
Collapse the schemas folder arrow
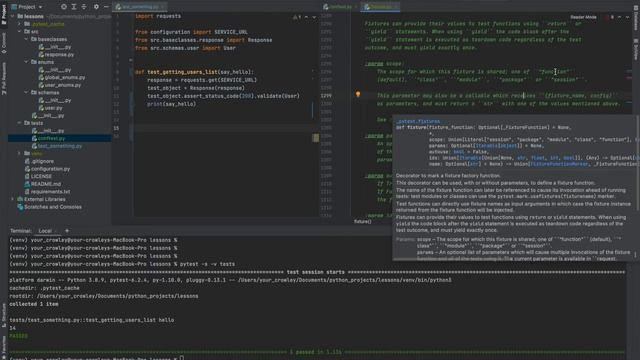(x=26, y=93)
